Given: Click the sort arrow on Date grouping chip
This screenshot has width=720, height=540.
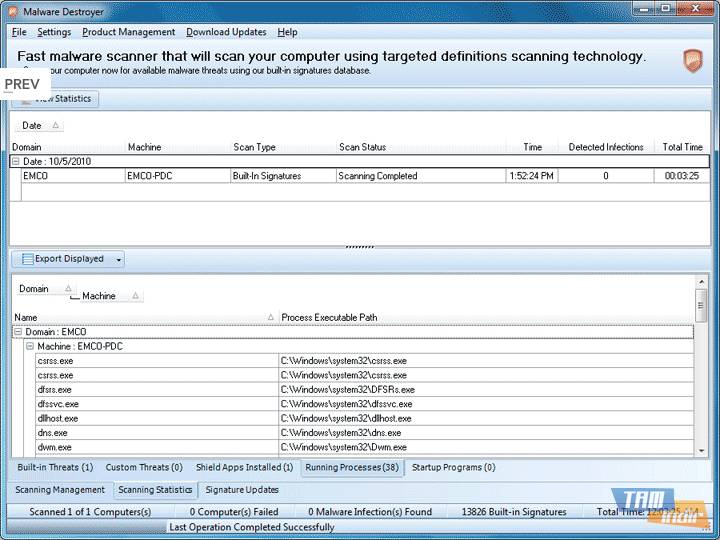Looking at the screenshot, I should [55, 126].
